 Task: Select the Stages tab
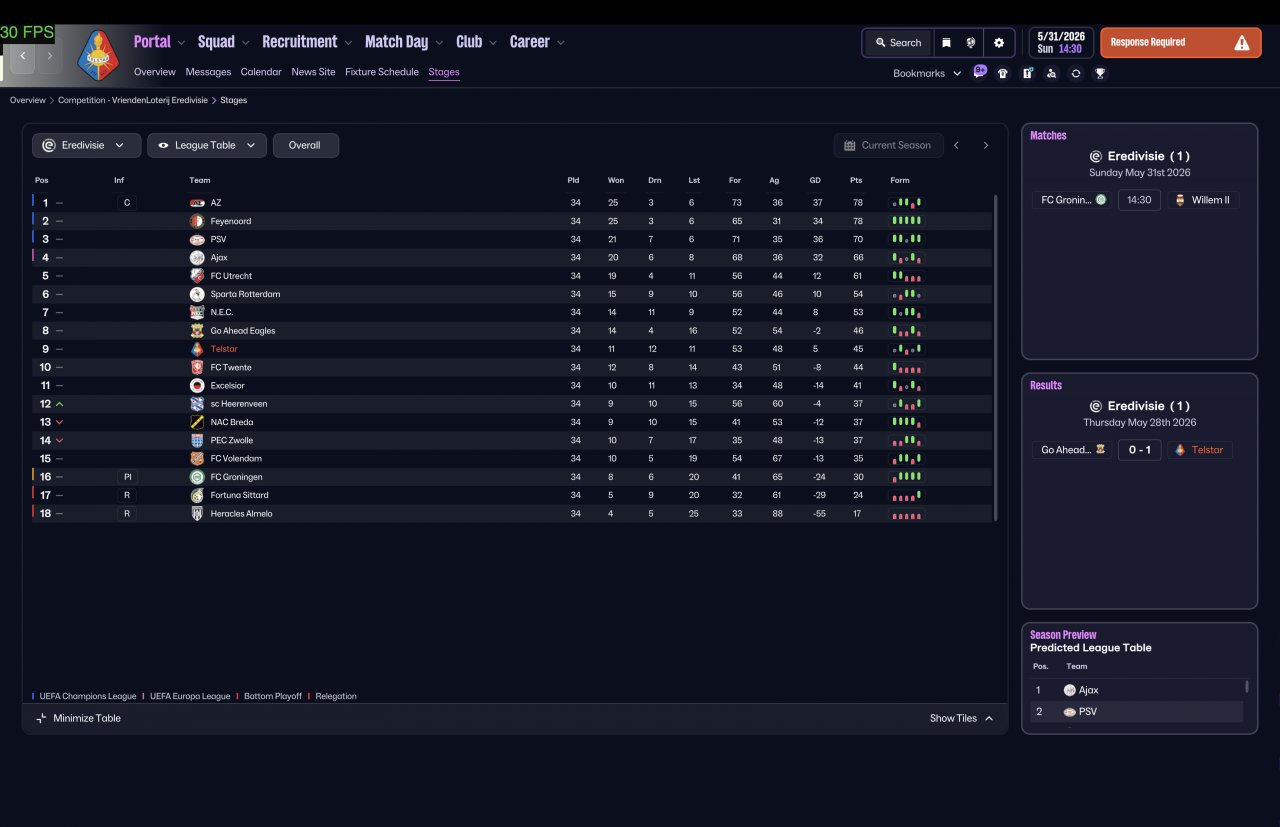[444, 72]
